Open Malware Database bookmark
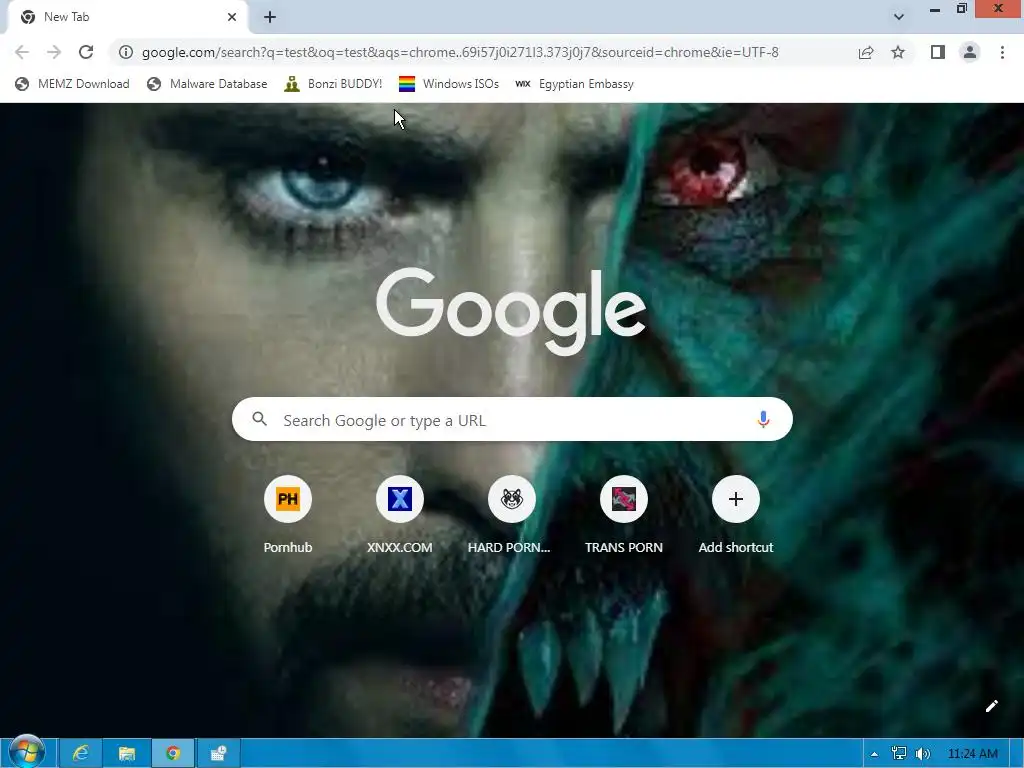Image resolution: width=1024 pixels, height=768 pixels. point(207,84)
